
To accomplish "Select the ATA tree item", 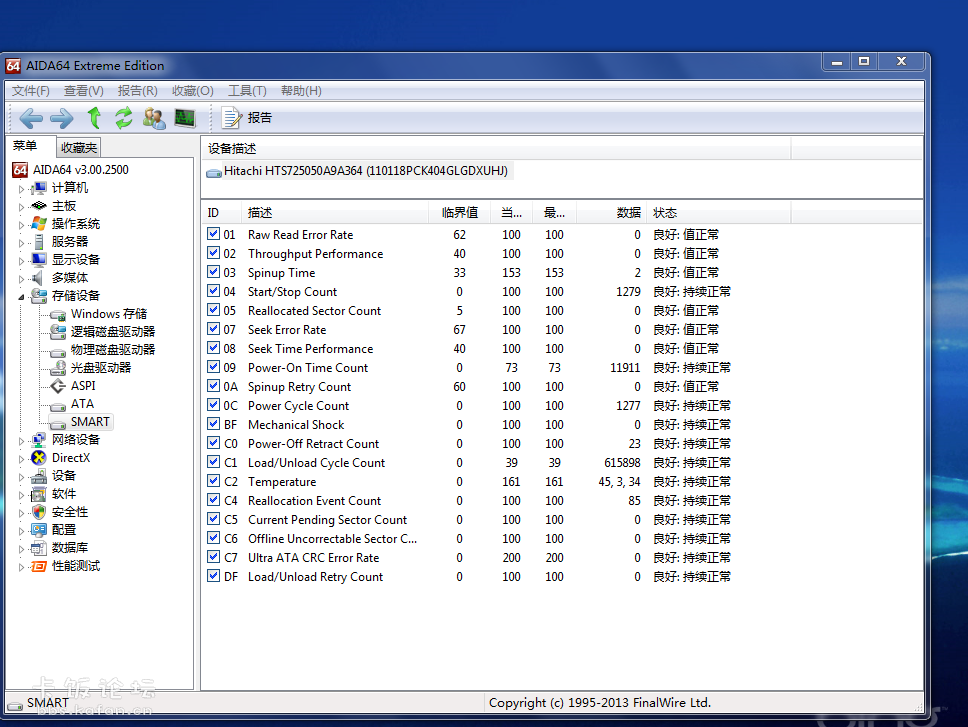I will click(82, 404).
